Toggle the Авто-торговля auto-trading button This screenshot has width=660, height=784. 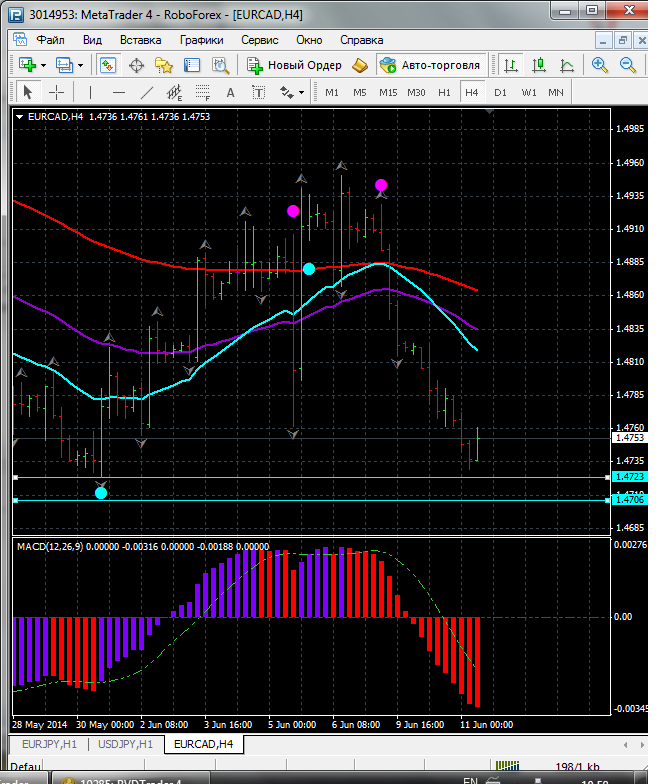(430, 65)
